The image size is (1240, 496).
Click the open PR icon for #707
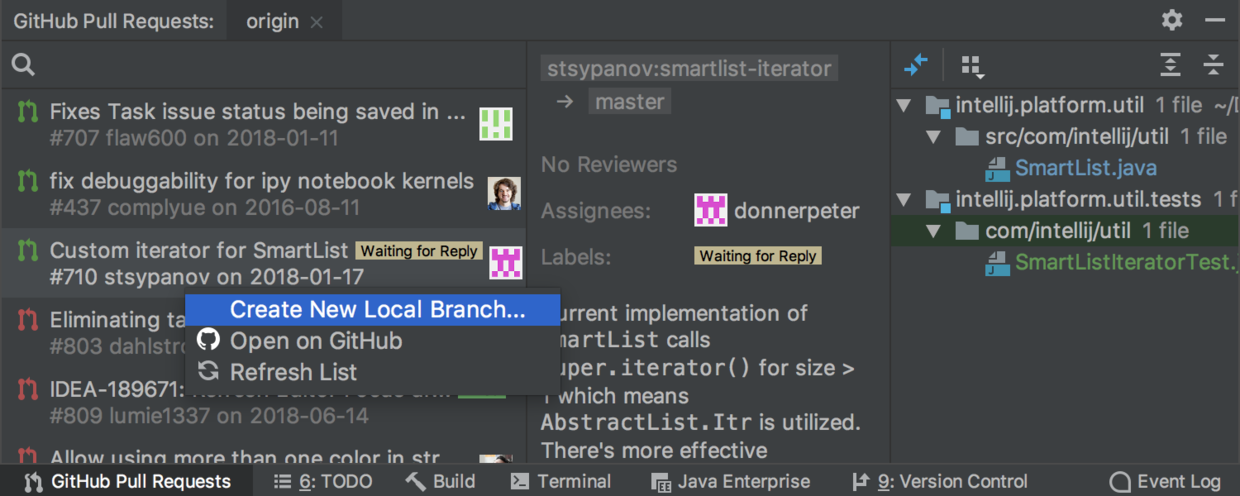tap(28, 111)
